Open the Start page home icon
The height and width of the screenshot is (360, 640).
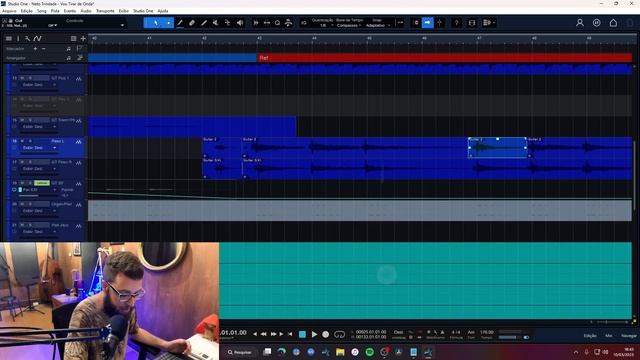[613, 23]
